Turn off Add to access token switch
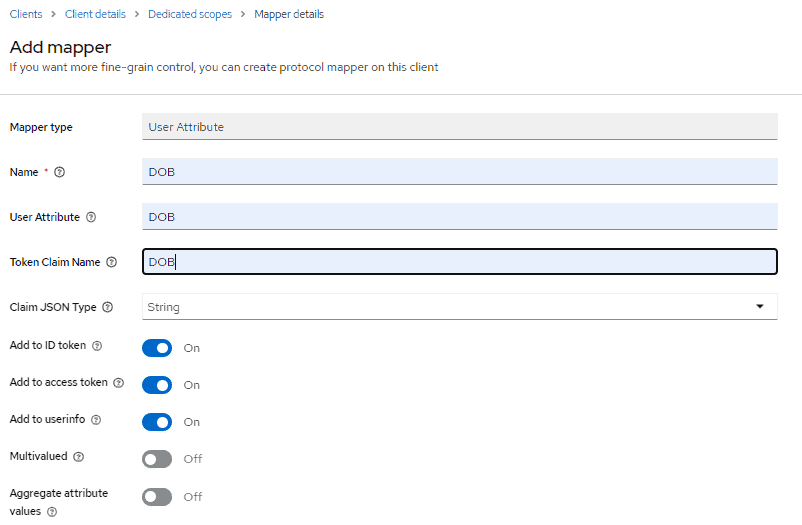Screen dimensions: 802x525 [x=157, y=385]
